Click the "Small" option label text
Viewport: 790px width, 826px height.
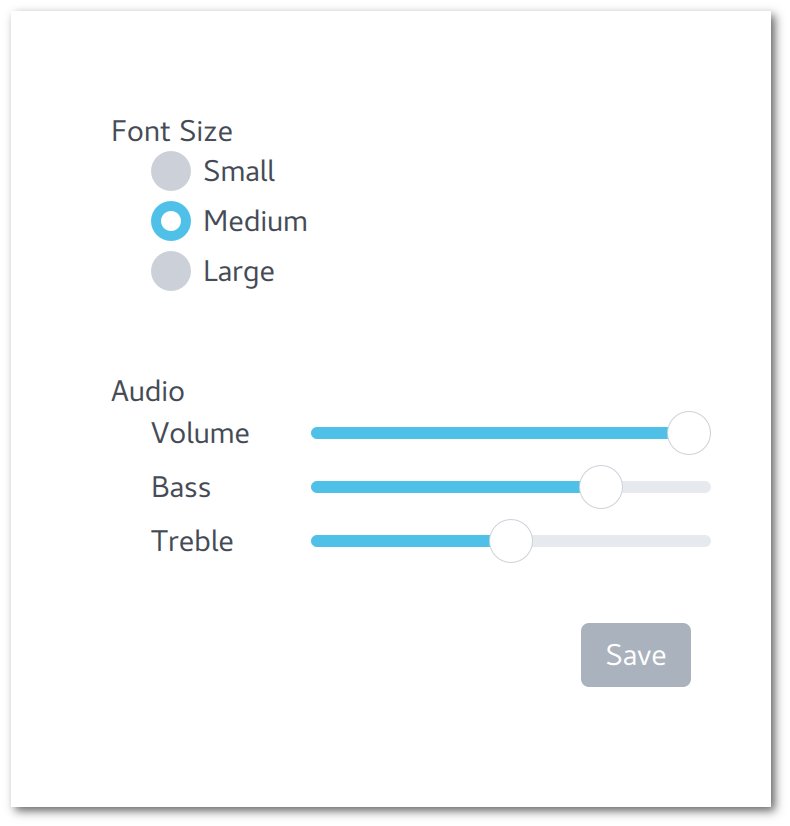pos(239,171)
